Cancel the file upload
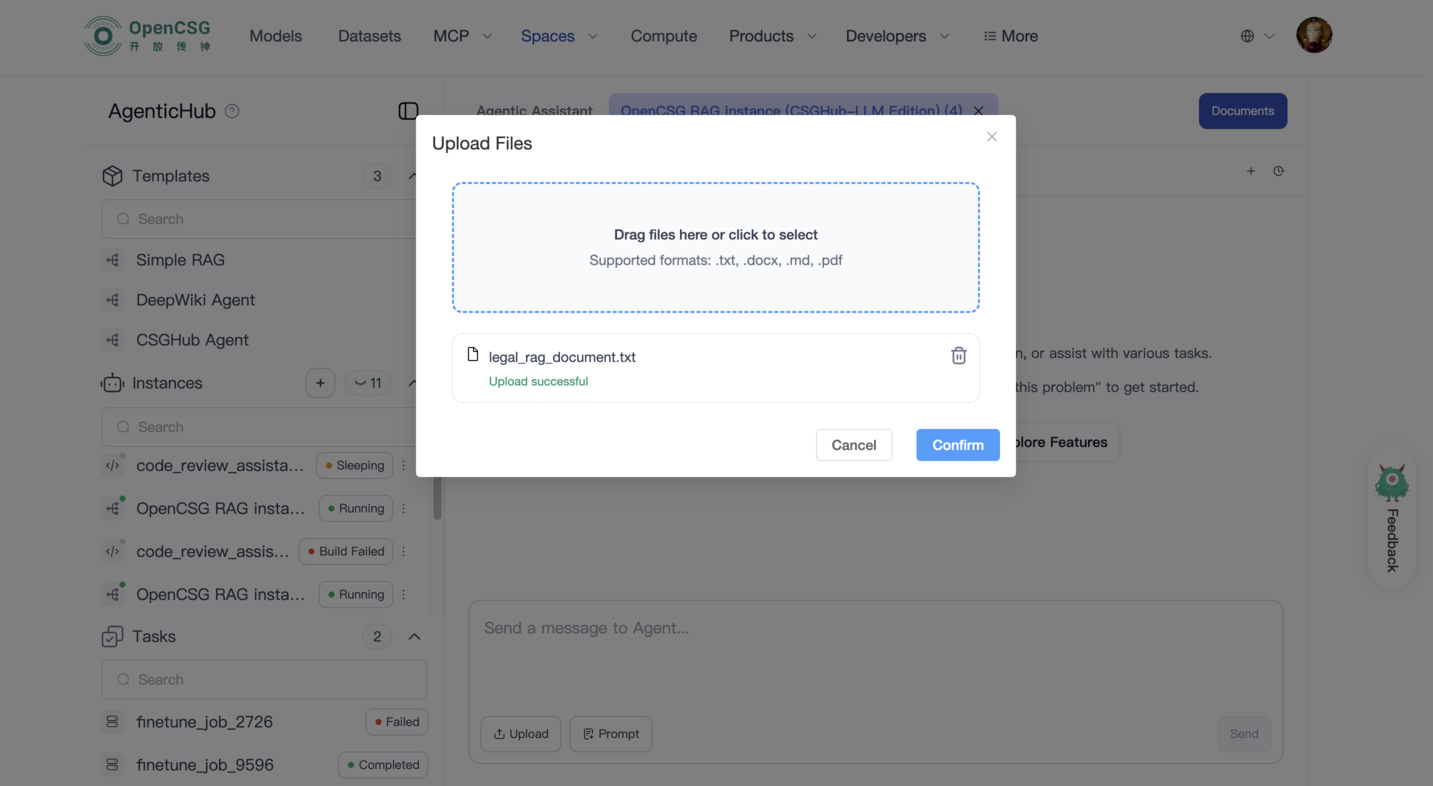Viewport: 1433px width, 786px height. coord(853,445)
